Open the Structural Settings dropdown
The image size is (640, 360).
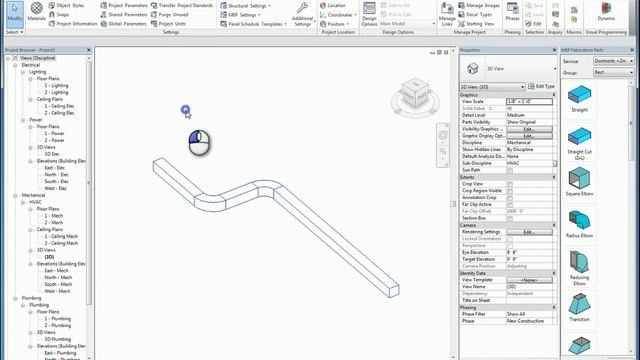click(245, 6)
